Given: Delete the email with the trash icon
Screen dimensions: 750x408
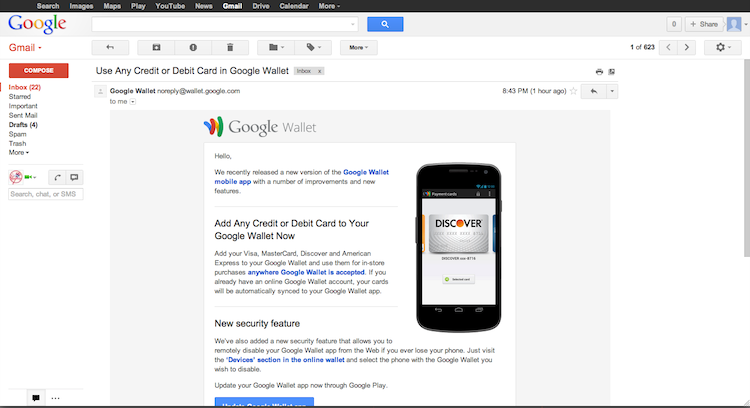Looking at the screenshot, I should click(x=230, y=47).
